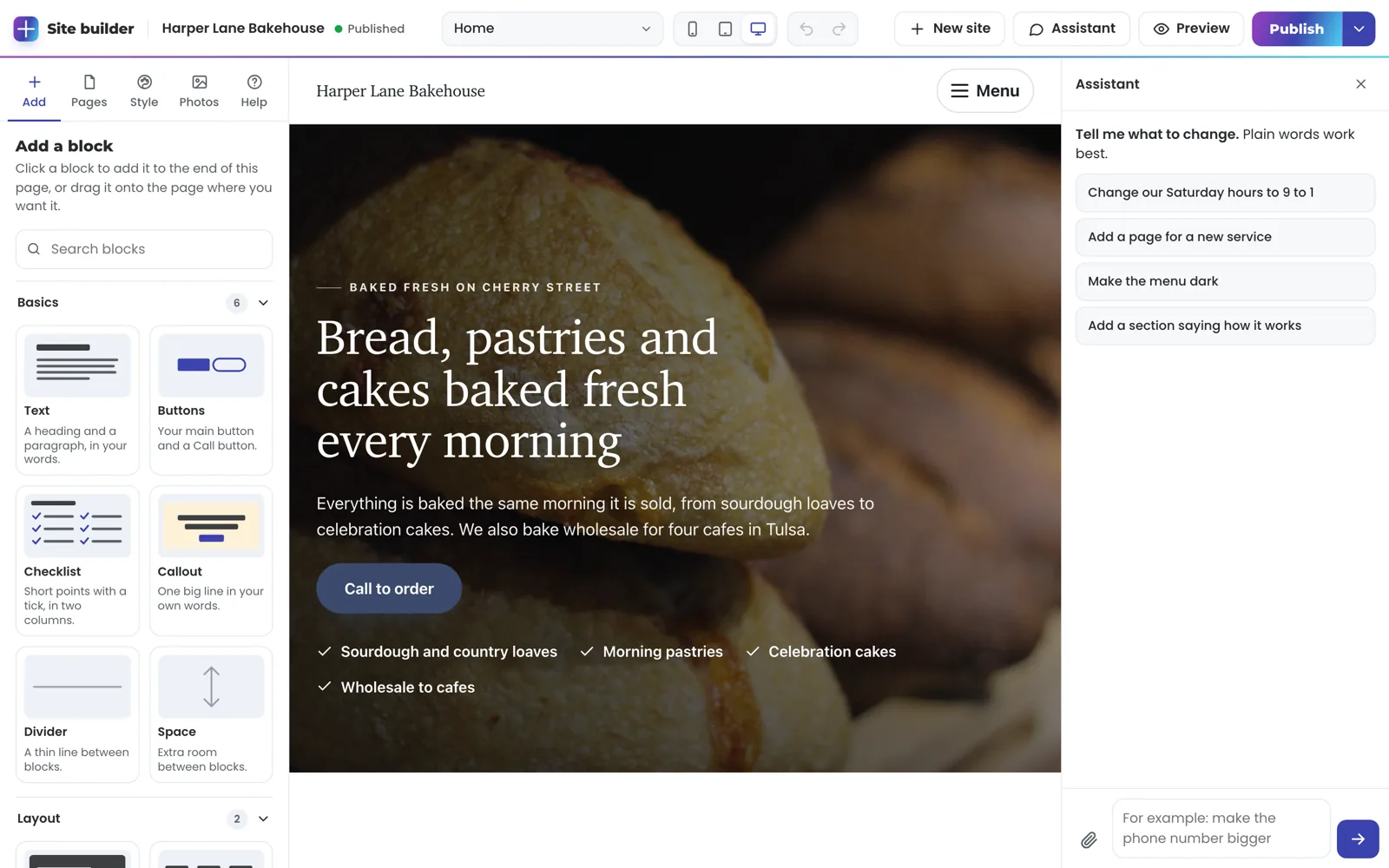Collapse the Layout section
The height and width of the screenshot is (868, 1389).
[x=263, y=819]
